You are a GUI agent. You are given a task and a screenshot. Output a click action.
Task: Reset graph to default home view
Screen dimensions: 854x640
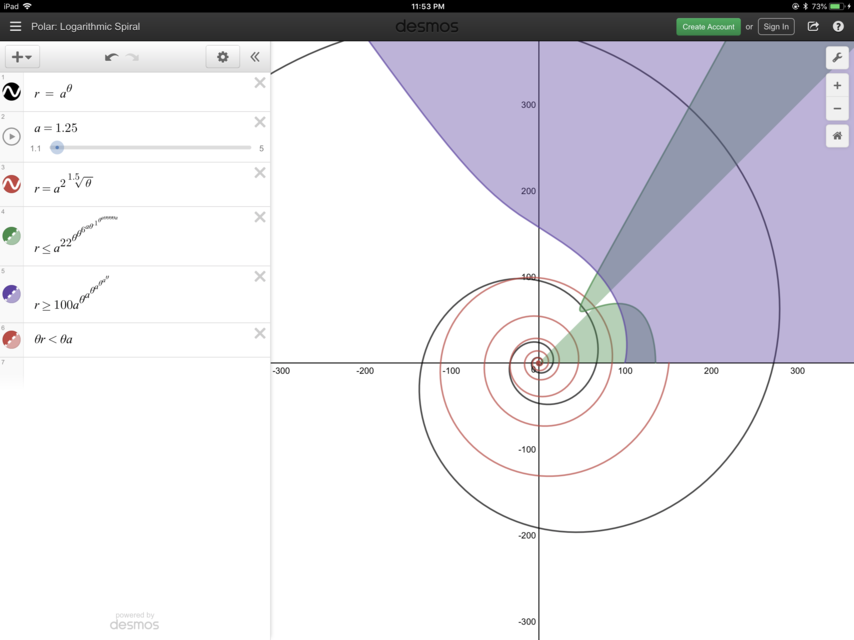coord(837,136)
